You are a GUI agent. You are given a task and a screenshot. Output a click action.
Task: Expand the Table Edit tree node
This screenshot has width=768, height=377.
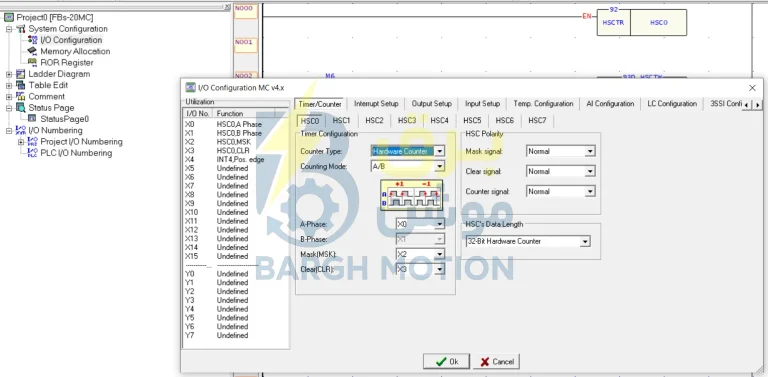coord(9,86)
